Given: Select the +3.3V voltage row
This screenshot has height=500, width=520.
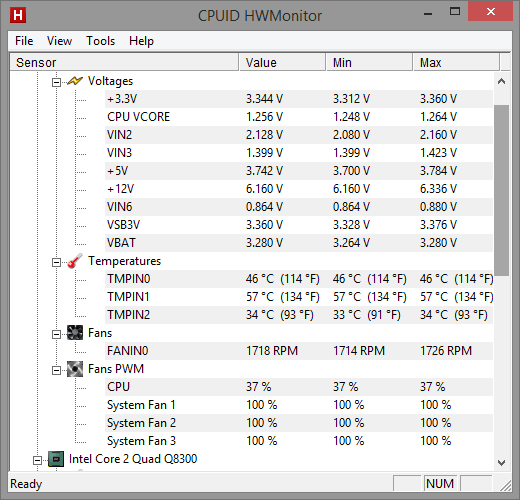Looking at the screenshot, I should pyautogui.click(x=299, y=99).
